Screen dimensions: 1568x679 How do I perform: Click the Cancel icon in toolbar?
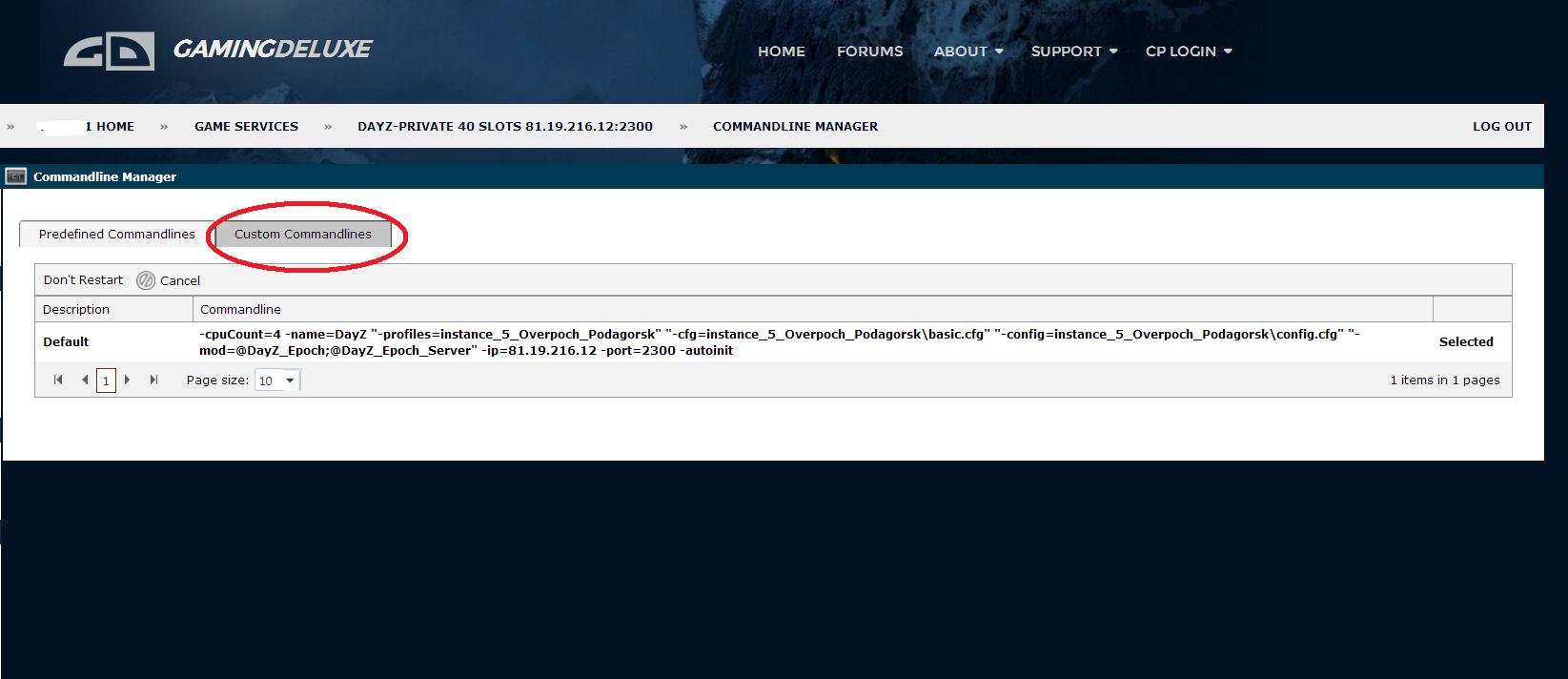point(146,280)
